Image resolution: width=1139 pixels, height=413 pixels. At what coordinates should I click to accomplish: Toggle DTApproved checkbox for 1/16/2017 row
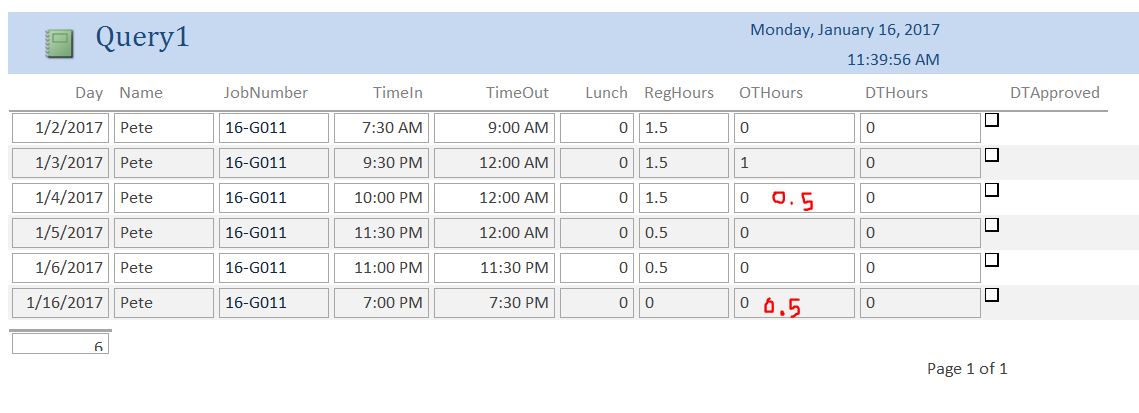tap(992, 295)
